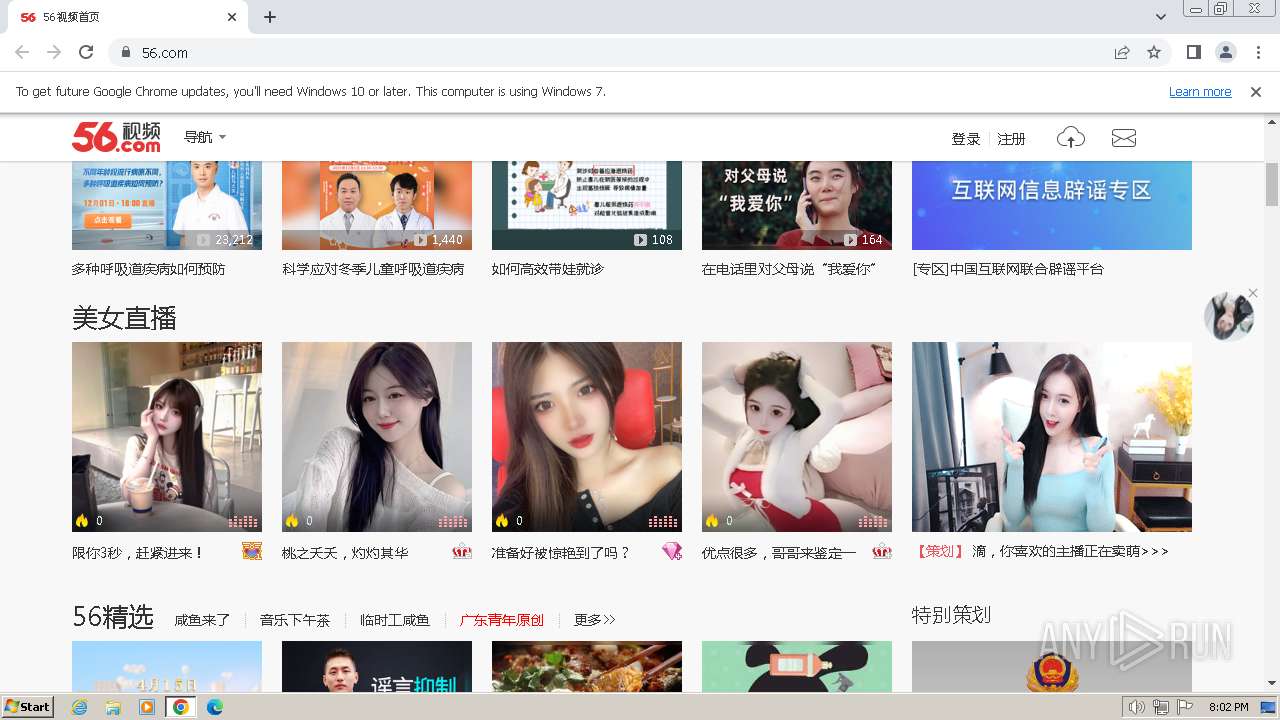
Task: Open live stream thumbnail 桃之夭夭，灼灼其华
Action: click(377, 437)
